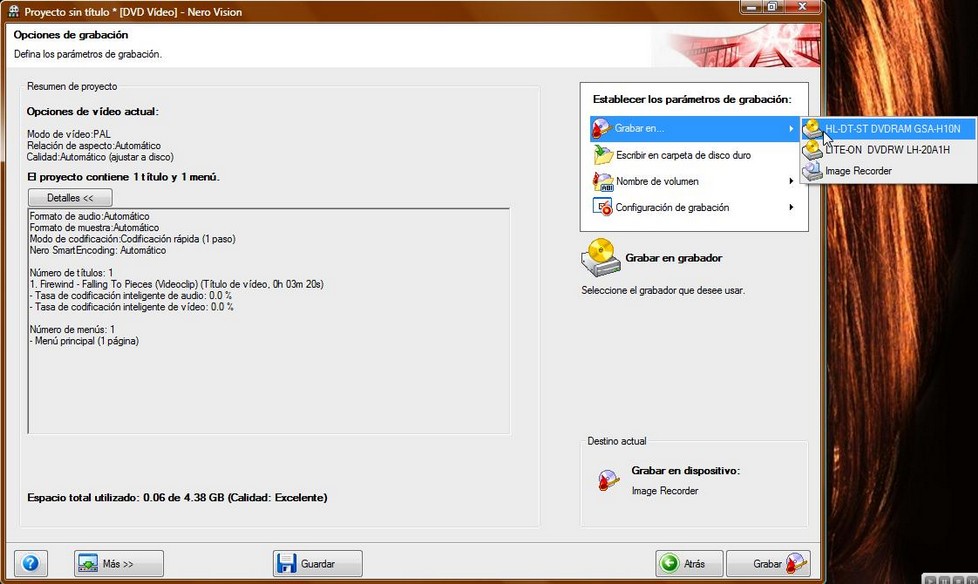Screen dimensions: 978x584
Task: Select 'Escribir en carpeta de disco duro'
Action: pos(683,155)
